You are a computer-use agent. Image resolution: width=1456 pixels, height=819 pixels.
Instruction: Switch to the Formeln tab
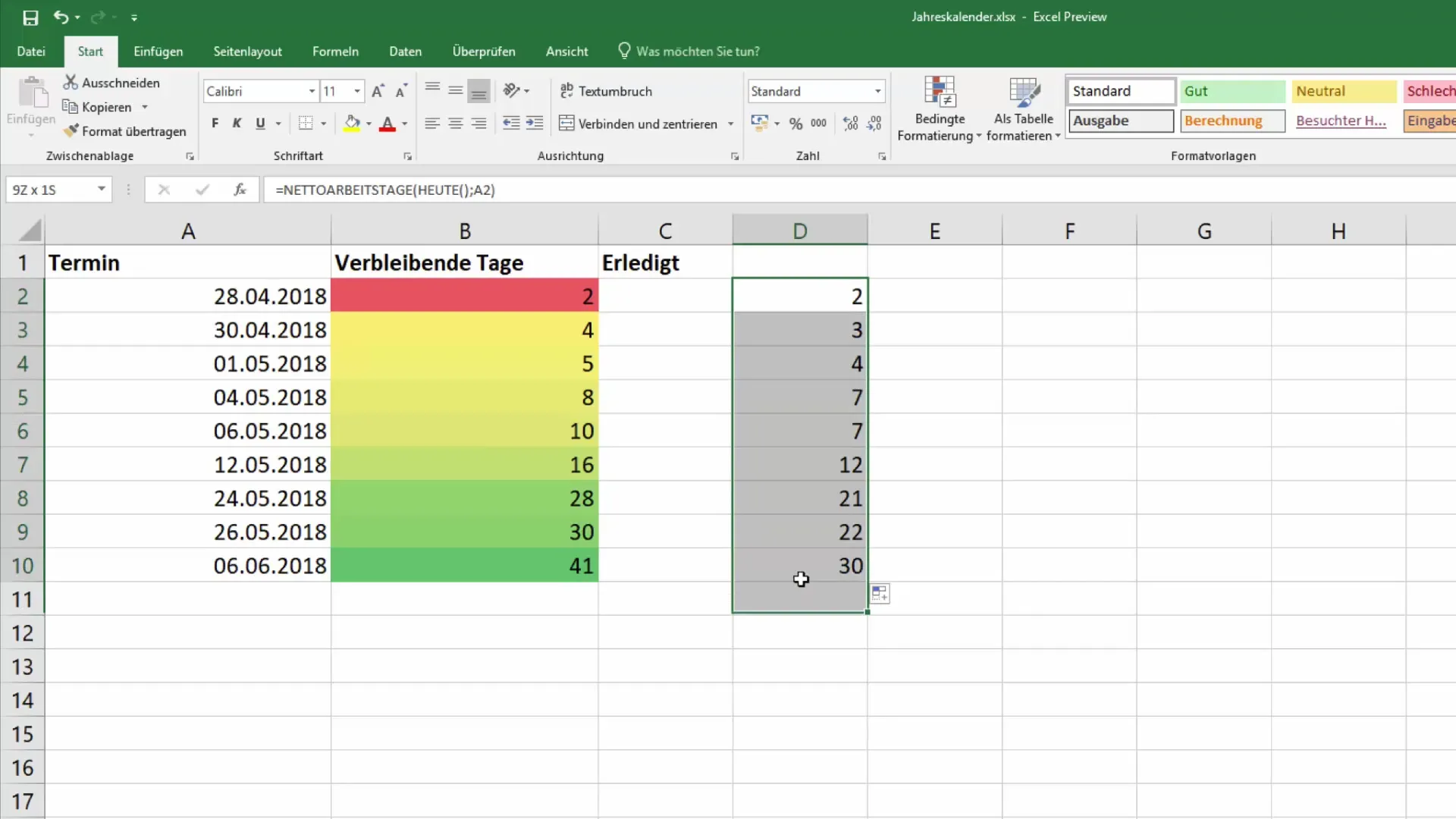[335, 51]
